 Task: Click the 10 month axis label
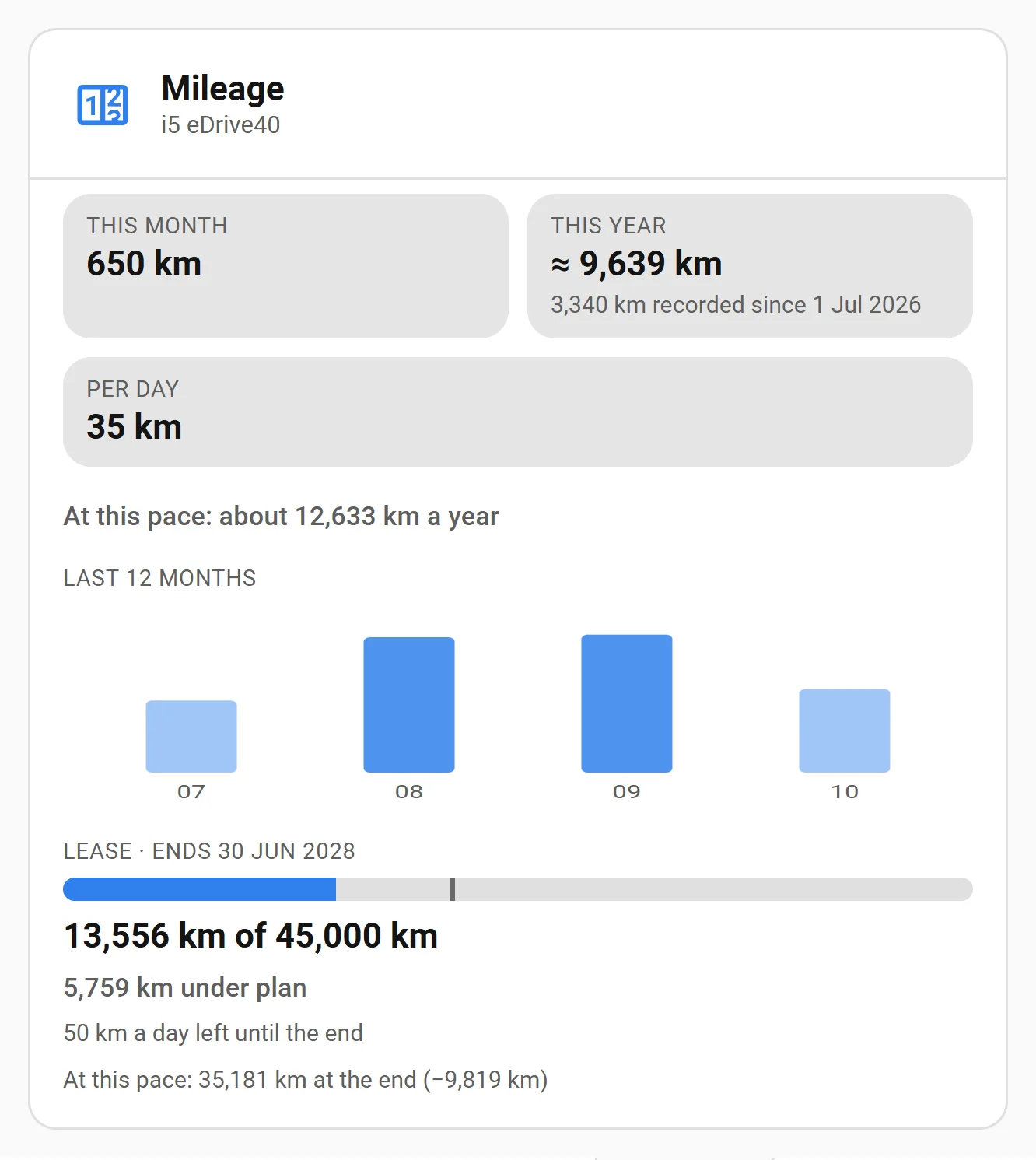[x=845, y=792]
